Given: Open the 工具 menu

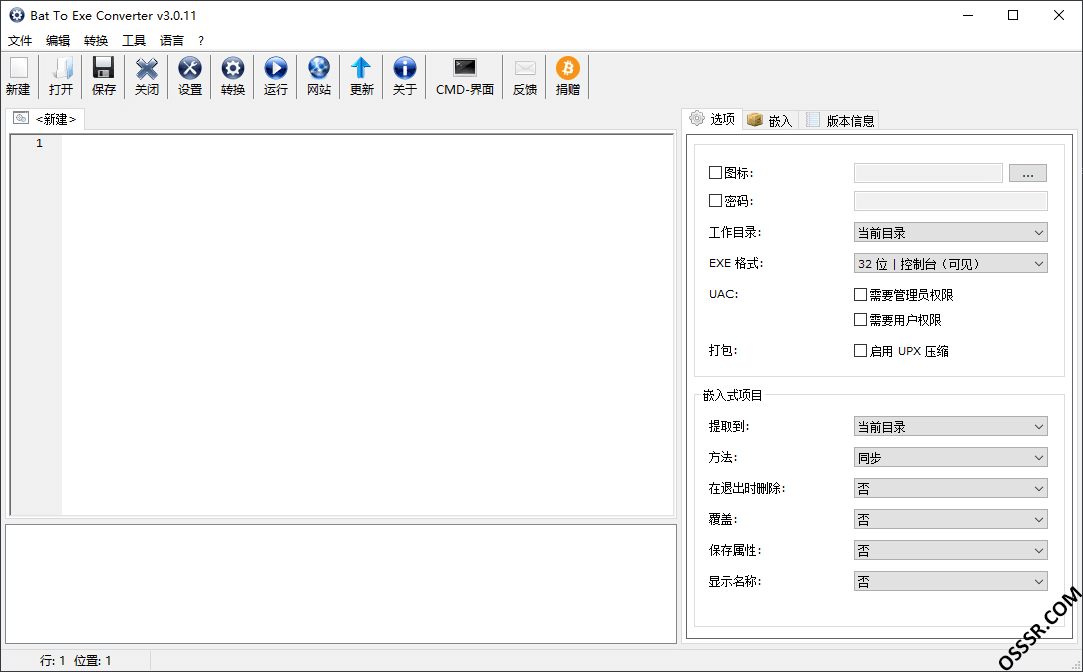Looking at the screenshot, I should click(134, 41).
